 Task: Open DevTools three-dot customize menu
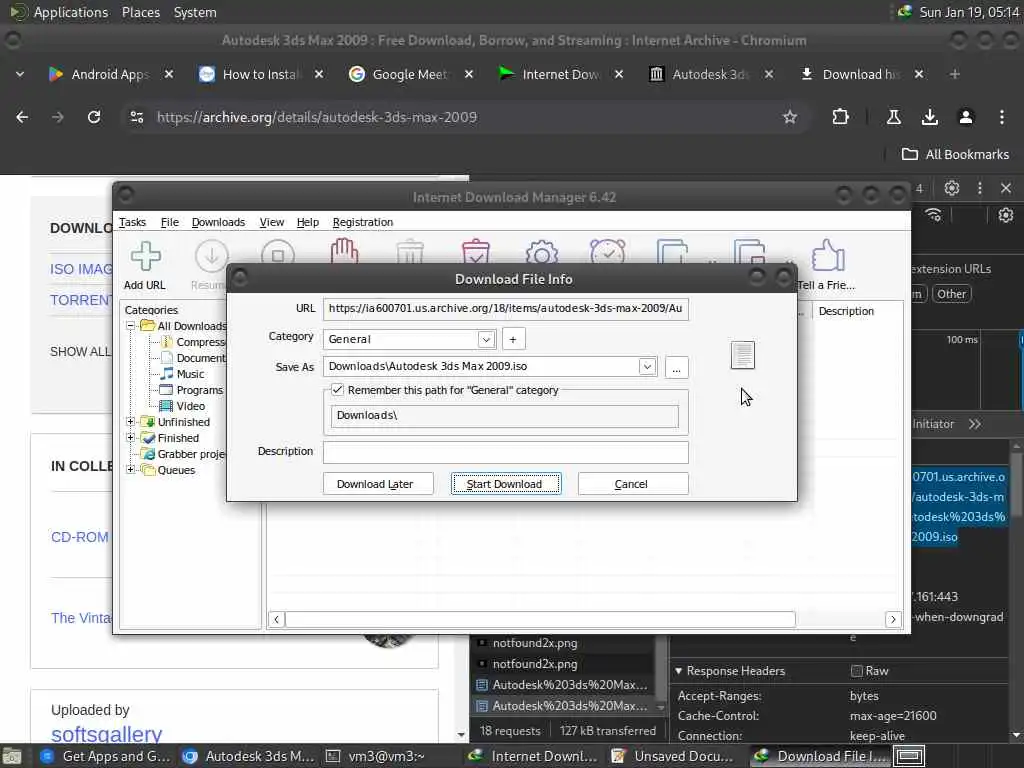980,188
